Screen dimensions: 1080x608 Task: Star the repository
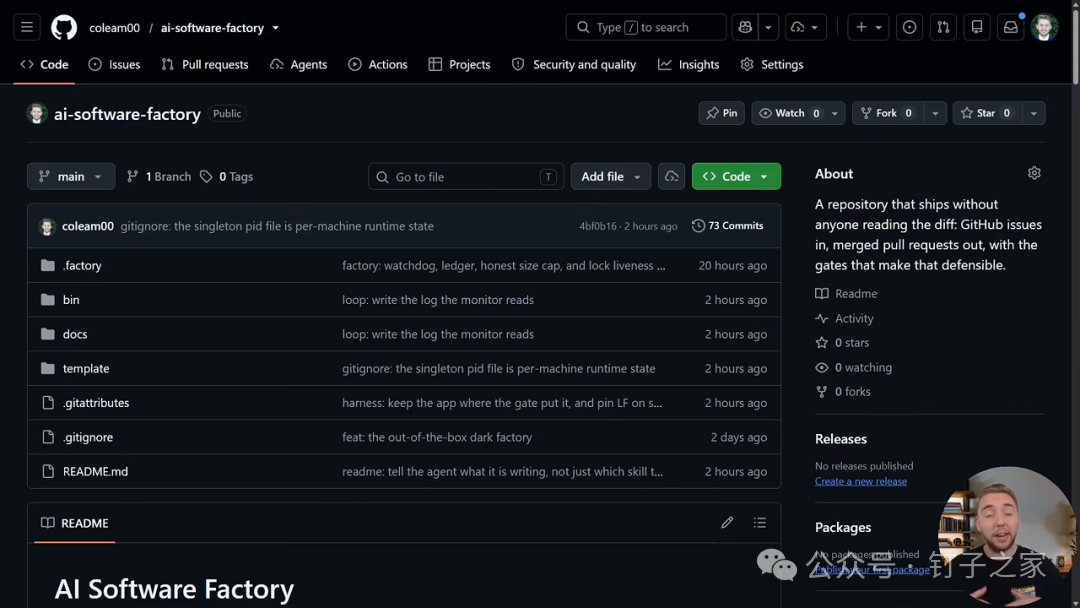pos(988,113)
